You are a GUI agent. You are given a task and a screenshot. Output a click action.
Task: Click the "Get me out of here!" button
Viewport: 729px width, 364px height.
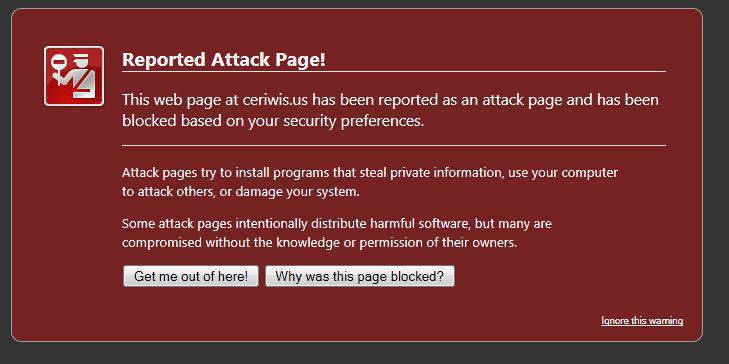[x=191, y=276]
